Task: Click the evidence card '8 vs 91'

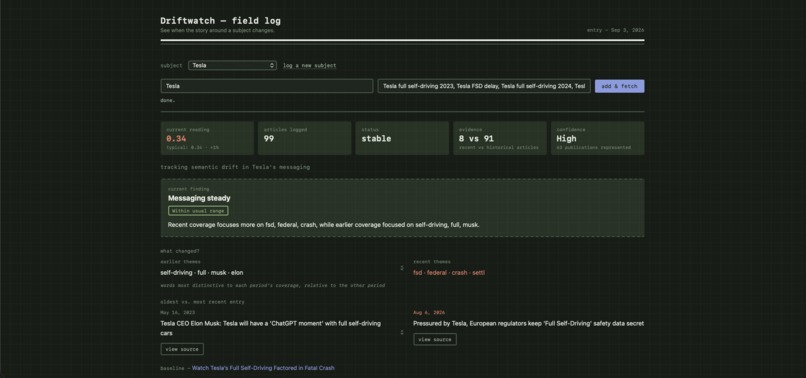Action: 500,138
